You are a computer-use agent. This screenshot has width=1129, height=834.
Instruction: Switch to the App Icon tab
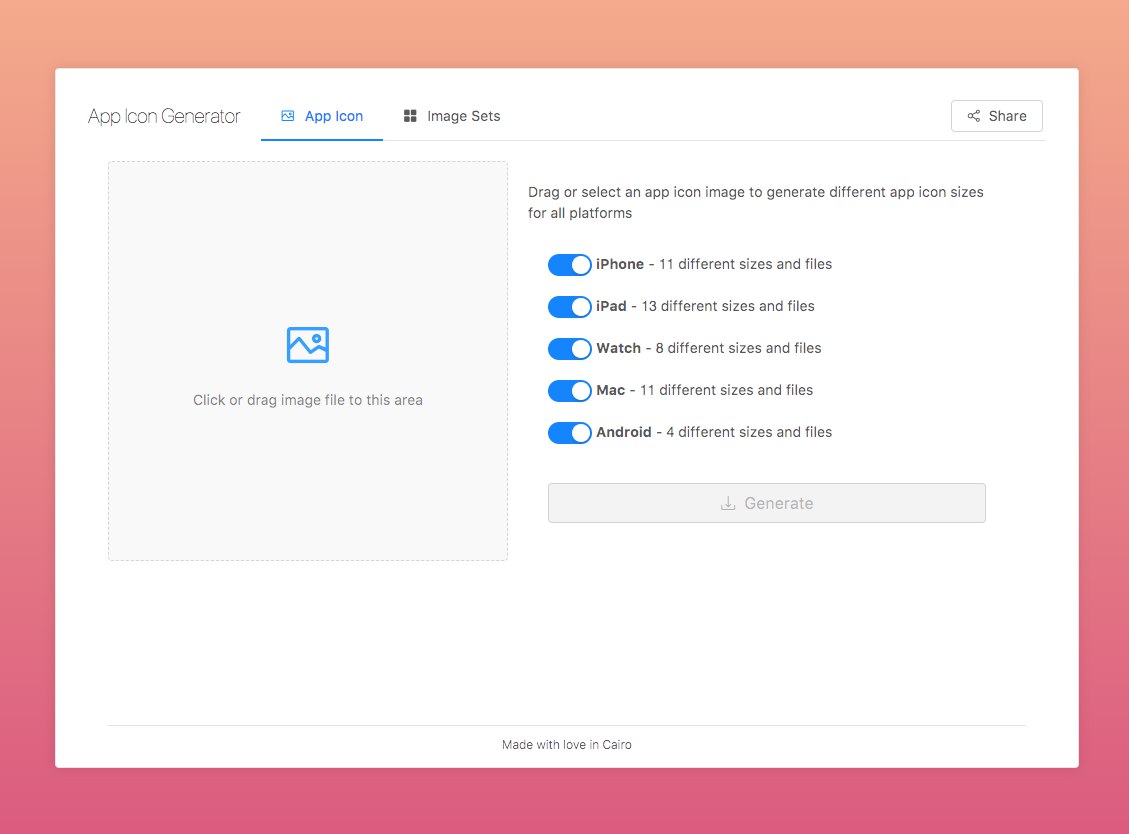point(322,116)
